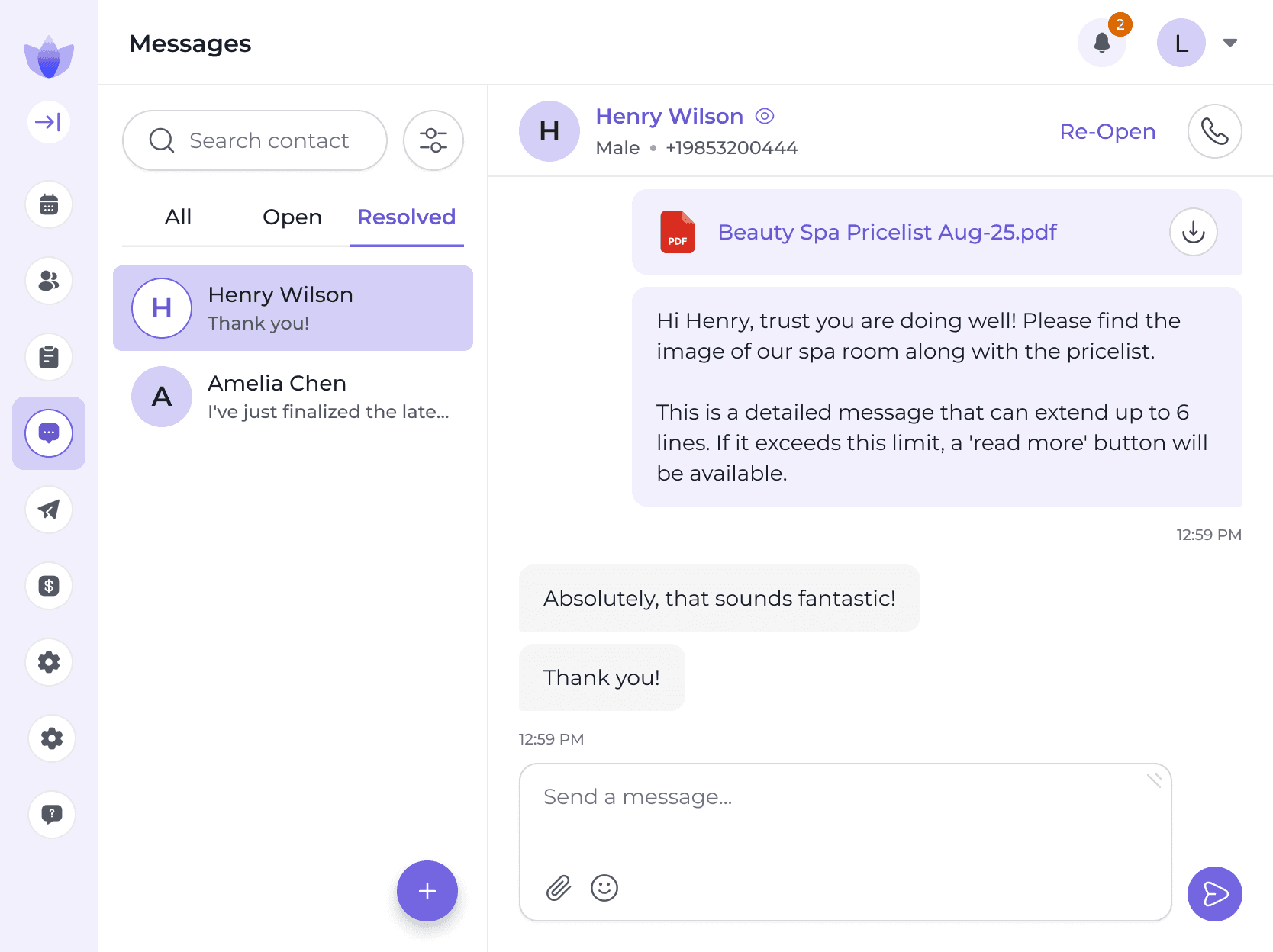
Task: Click the paperclip attachment icon
Action: [559, 888]
